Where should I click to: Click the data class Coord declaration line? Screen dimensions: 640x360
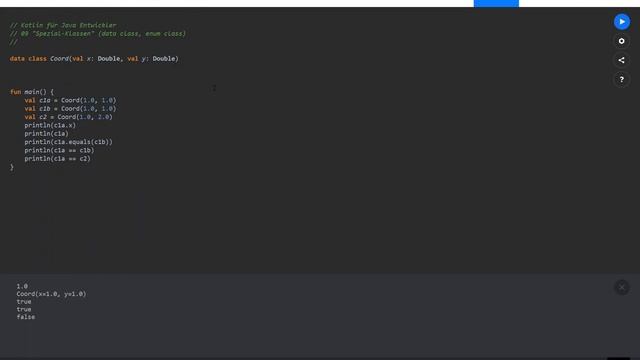tap(94, 59)
